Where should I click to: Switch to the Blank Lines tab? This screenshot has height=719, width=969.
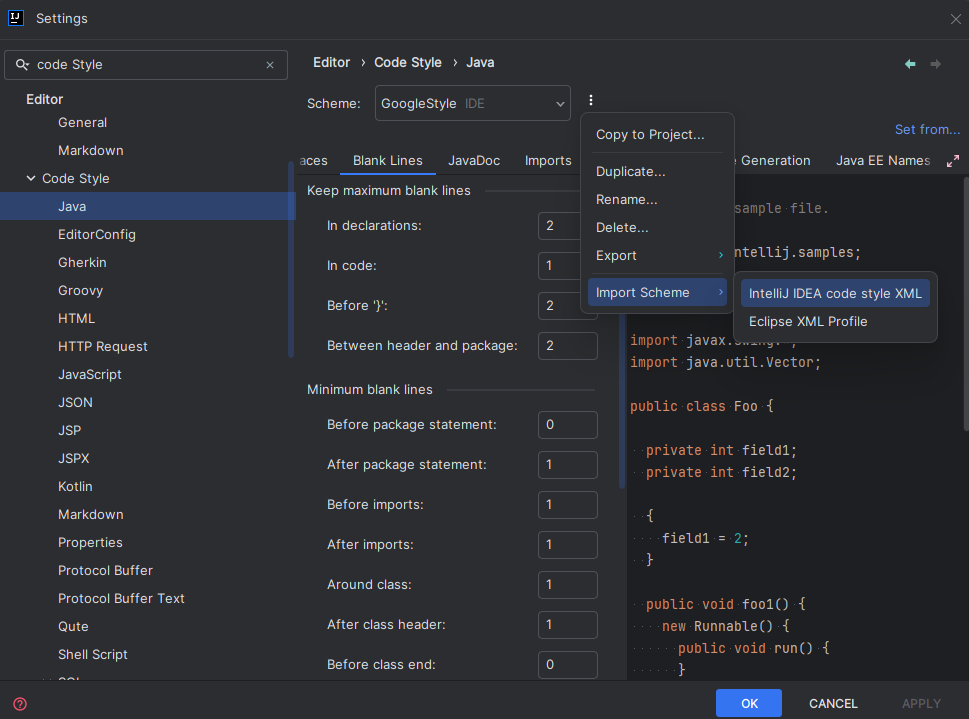click(x=387, y=161)
